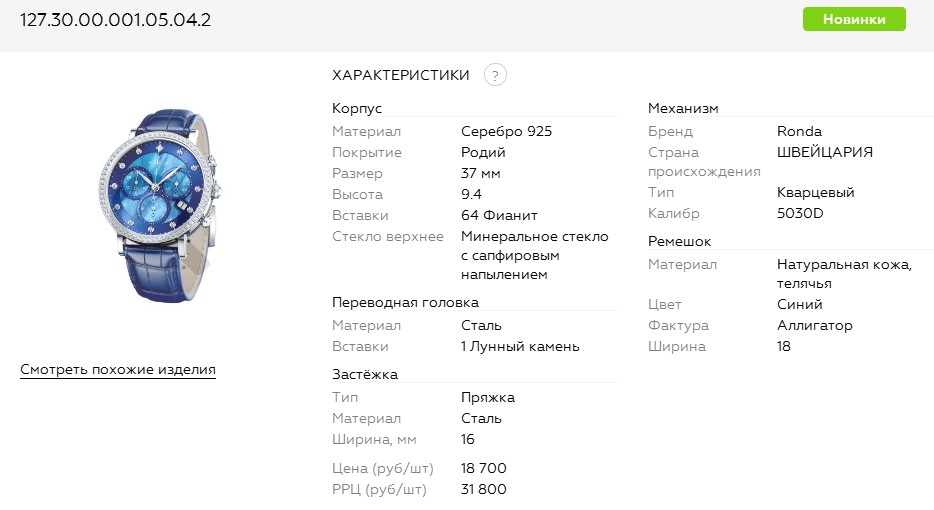Click the РРЦ value 31 800
934x510 pixels.
click(x=484, y=489)
